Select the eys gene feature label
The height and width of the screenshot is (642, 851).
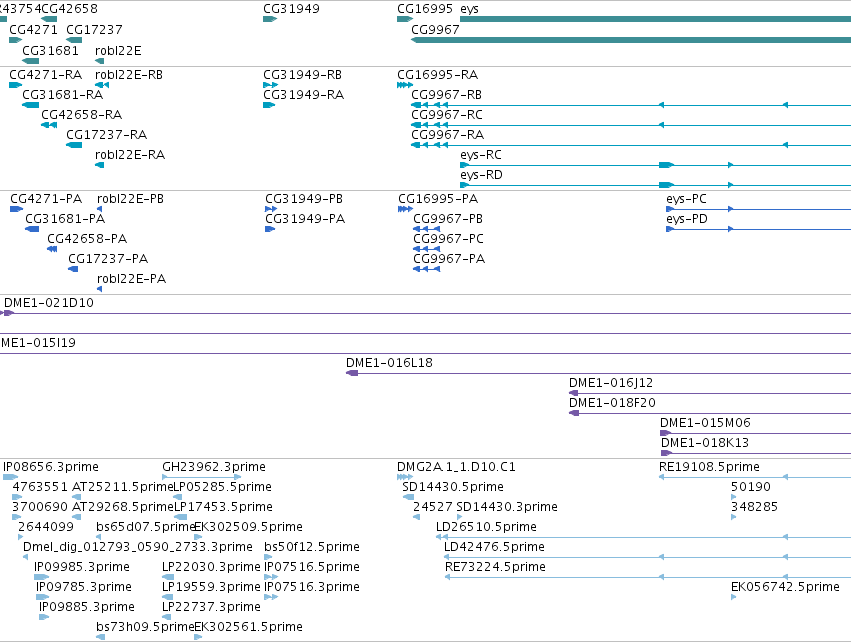click(x=469, y=9)
